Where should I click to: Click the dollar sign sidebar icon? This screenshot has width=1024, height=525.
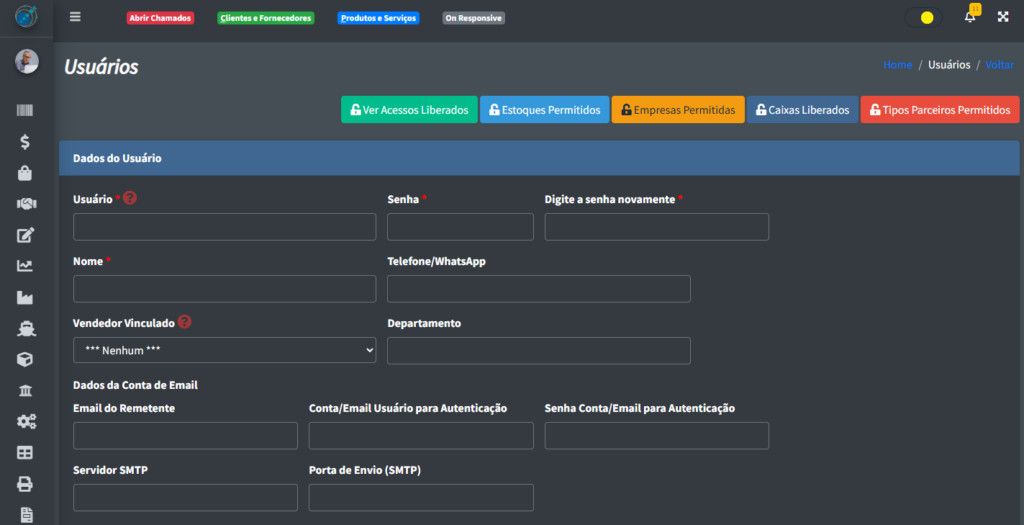pos(26,142)
